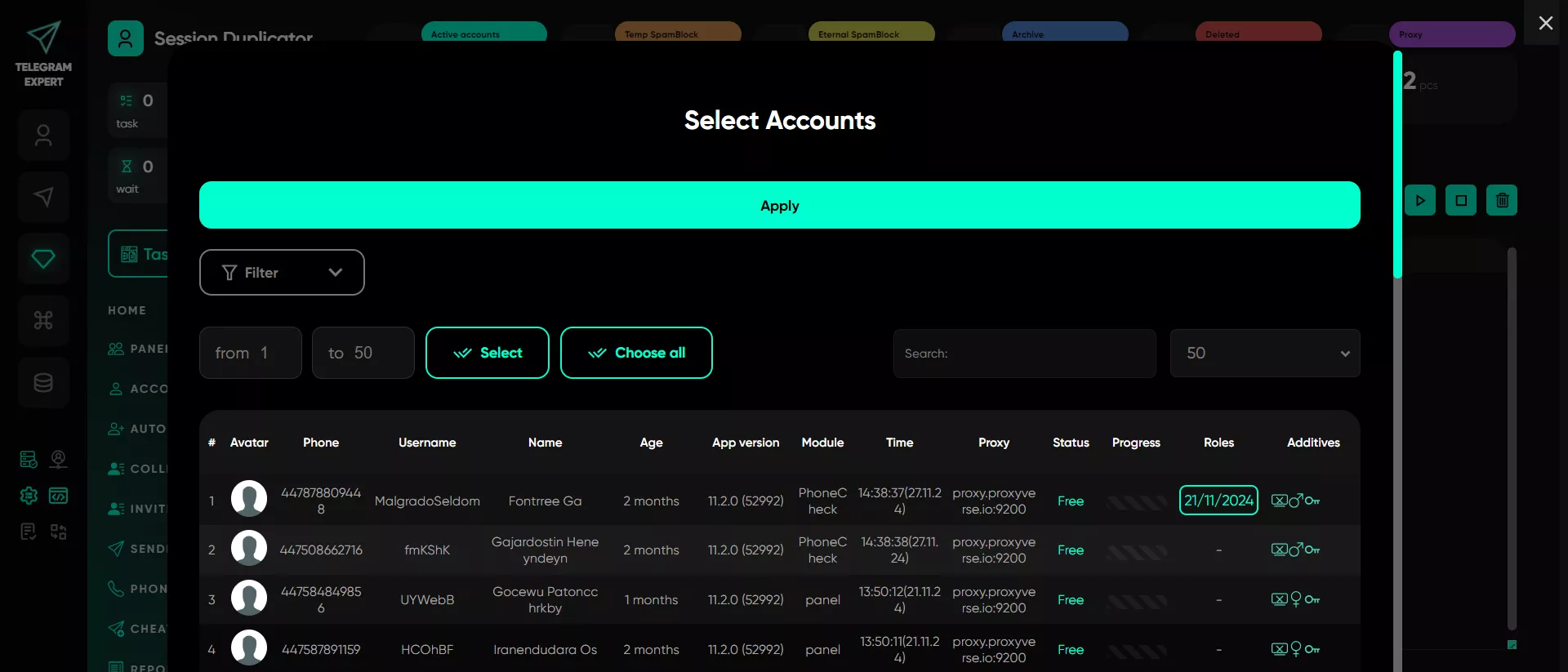Open the gear settings small sidebar icon
The width and height of the screenshot is (1568, 672).
29,496
